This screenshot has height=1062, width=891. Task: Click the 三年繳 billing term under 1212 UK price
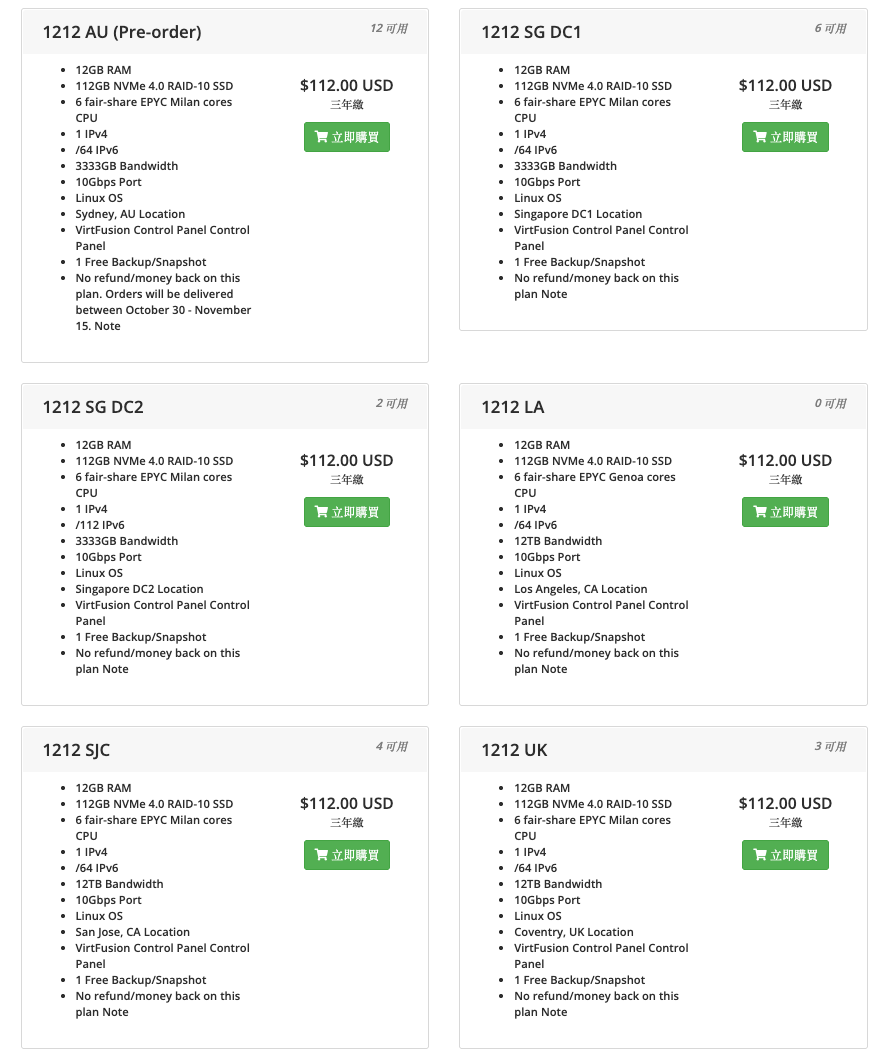point(785,823)
